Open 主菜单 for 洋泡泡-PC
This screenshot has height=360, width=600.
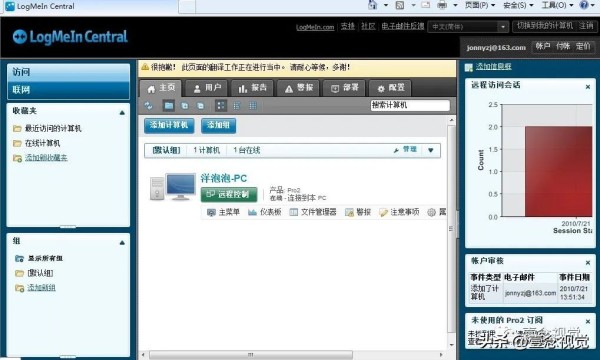click(223, 212)
